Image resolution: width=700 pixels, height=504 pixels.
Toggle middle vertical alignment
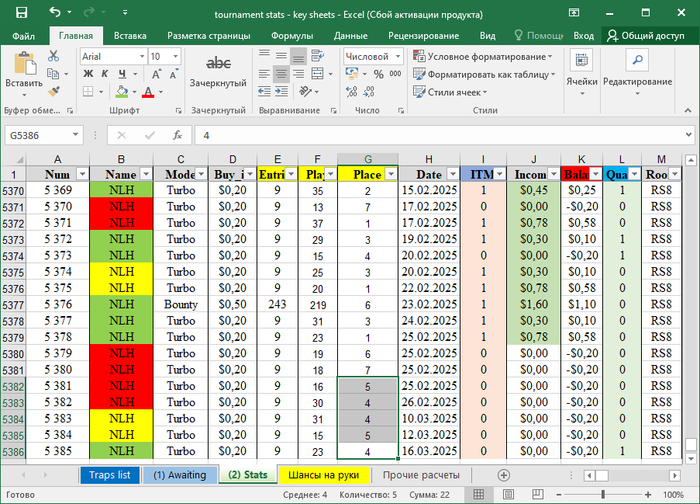pyautogui.click(x=281, y=56)
